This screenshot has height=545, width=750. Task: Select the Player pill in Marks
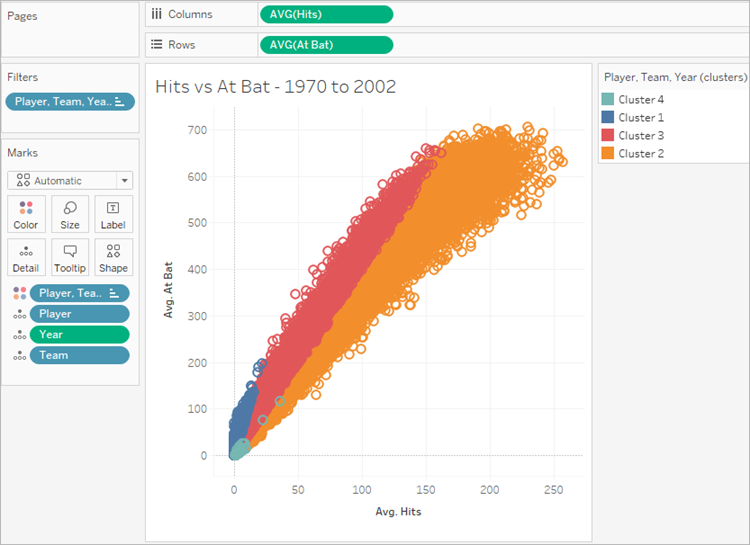tap(79, 314)
